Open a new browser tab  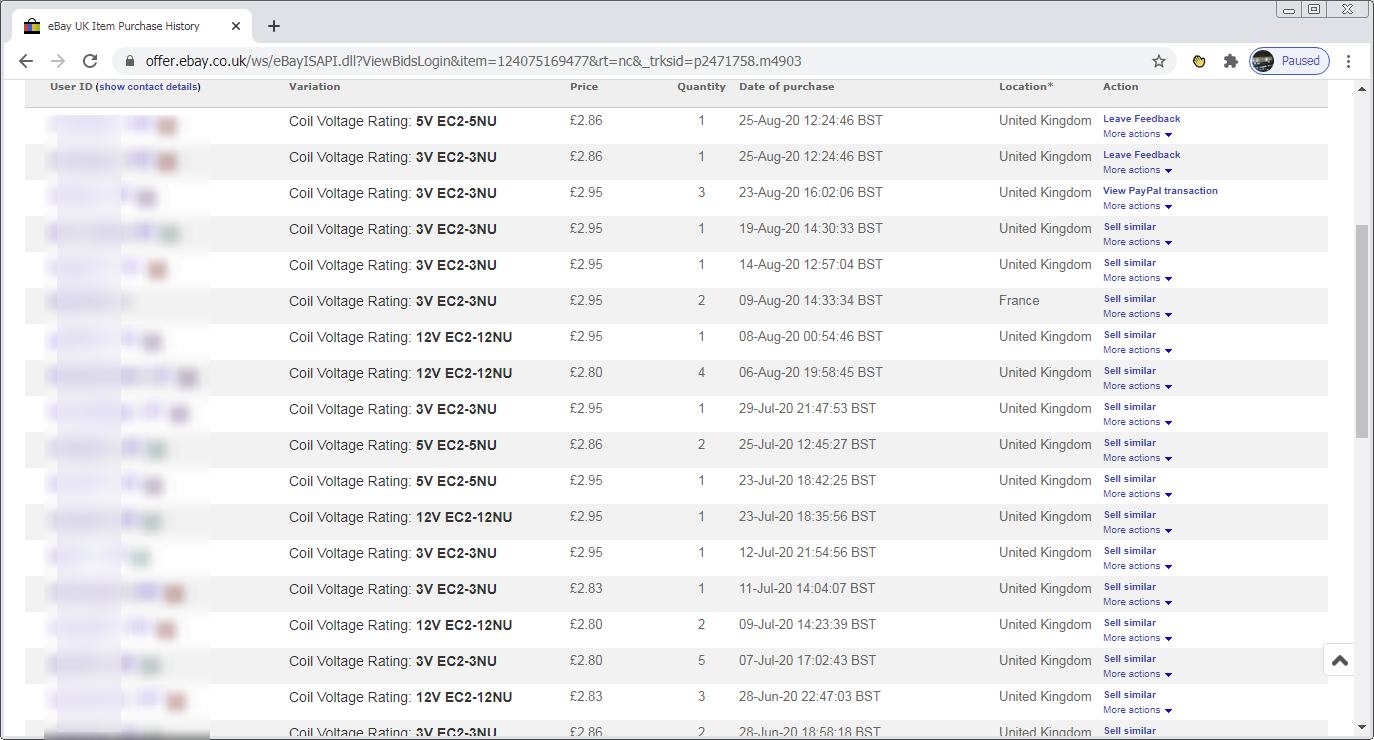273,26
